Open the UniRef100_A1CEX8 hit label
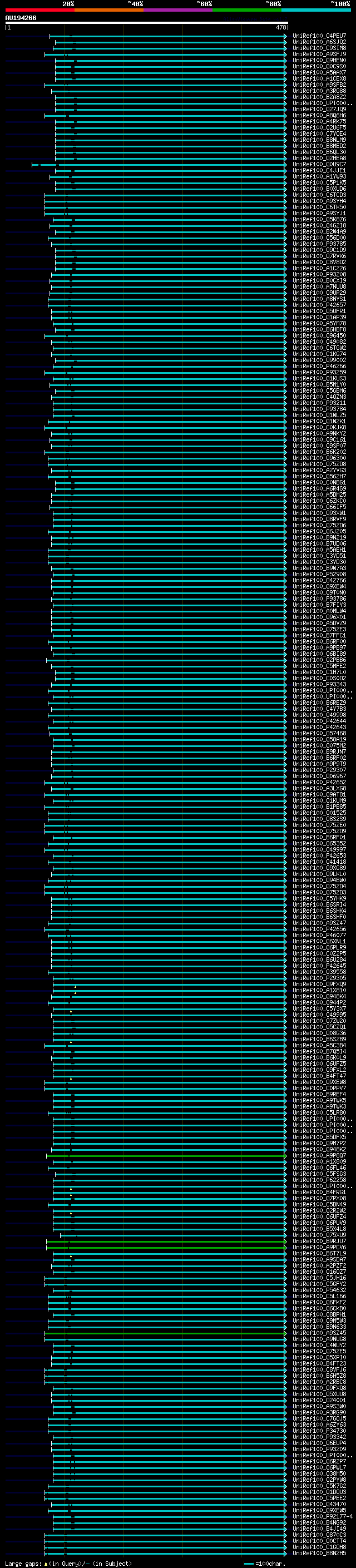The image size is (356, 1568). [x=319, y=78]
